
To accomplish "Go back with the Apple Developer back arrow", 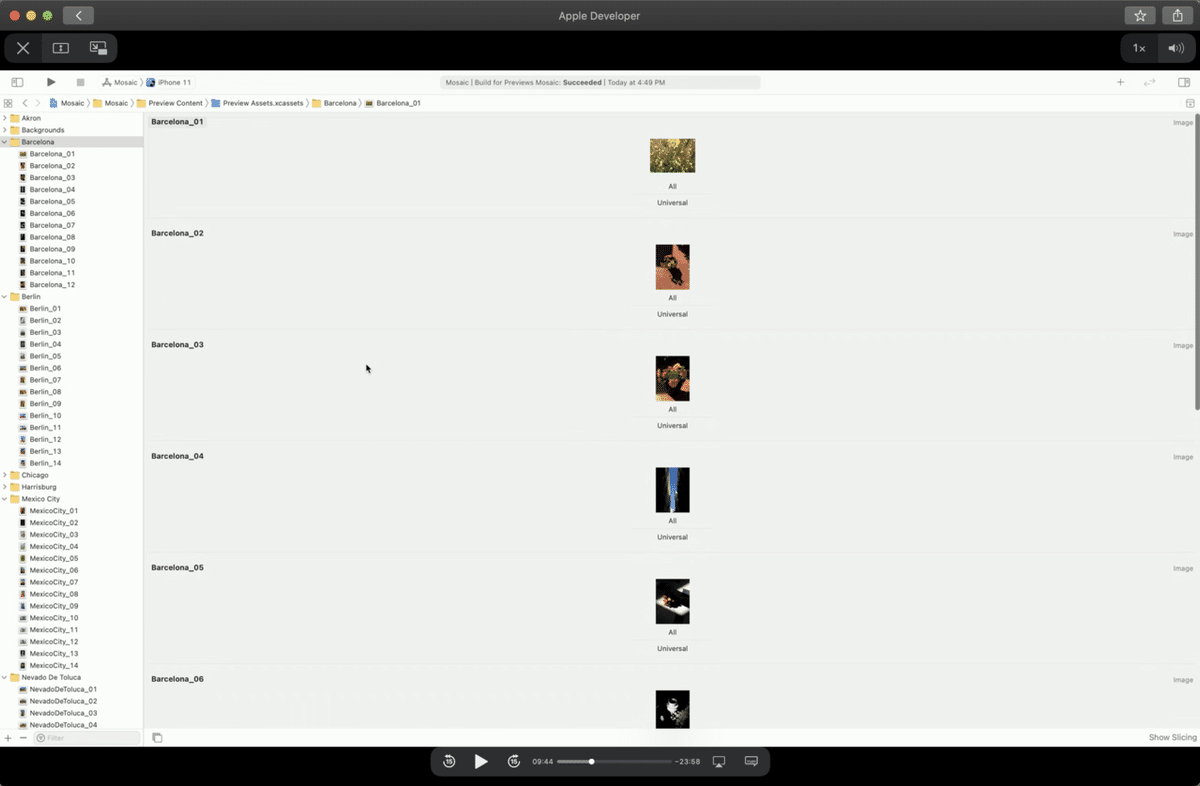I will 78,16.
